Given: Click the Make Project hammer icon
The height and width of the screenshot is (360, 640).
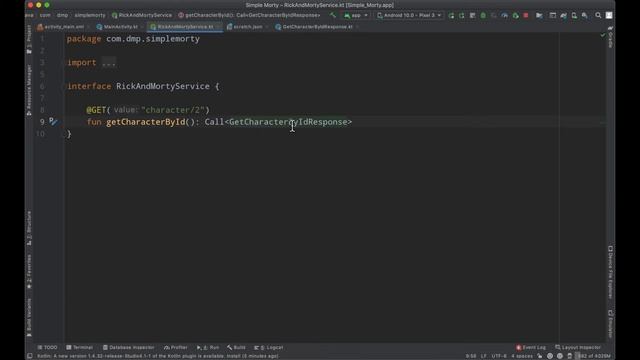Looking at the screenshot, I should point(333,15).
